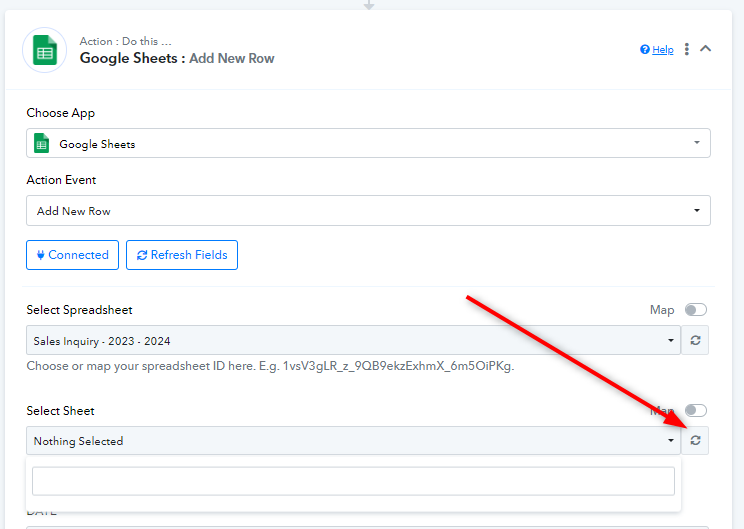744x529 pixels.
Task: Collapse the action step with the up chevron
Action: [x=706, y=48]
